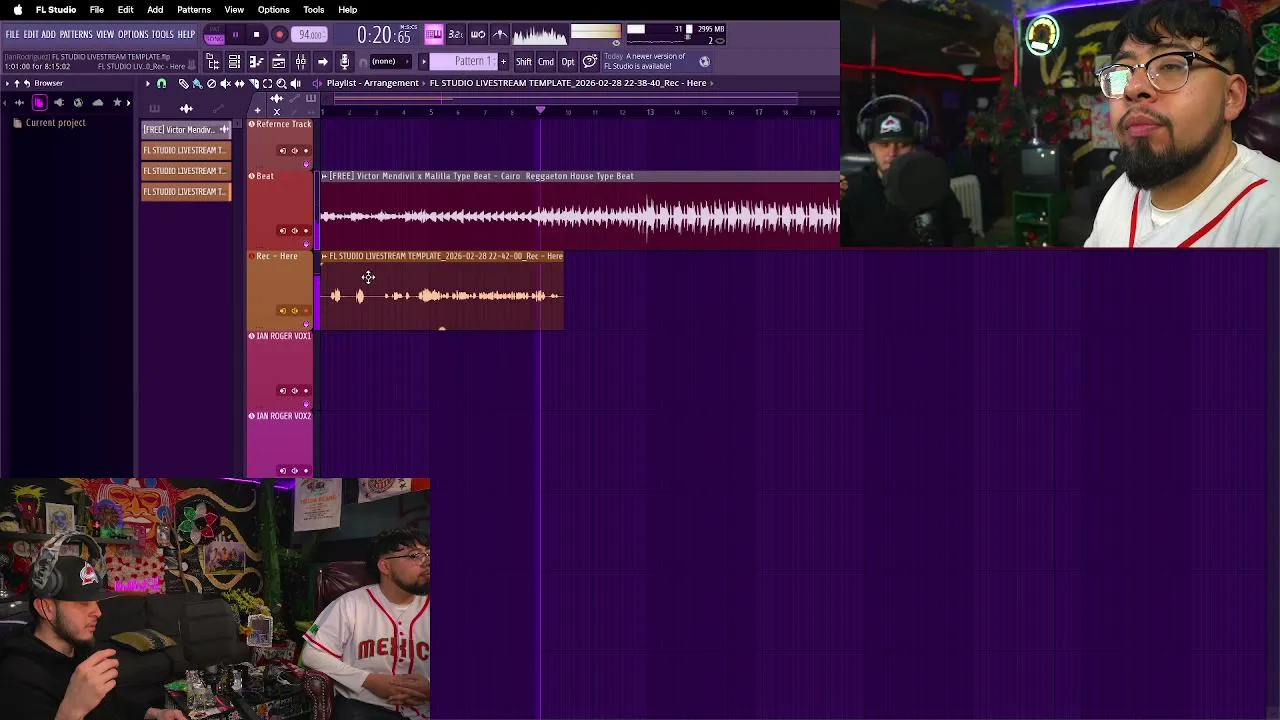Open the Playlist view icon

click(278, 62)
